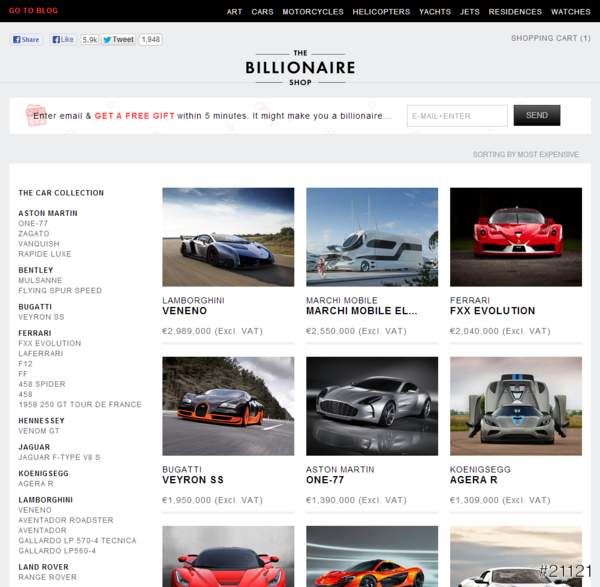Image resolution: width=600 pixels, height=587 pixels.
Task: Open the silver Aston Martin One-77 photo
Action: click(x=372, y=406)
